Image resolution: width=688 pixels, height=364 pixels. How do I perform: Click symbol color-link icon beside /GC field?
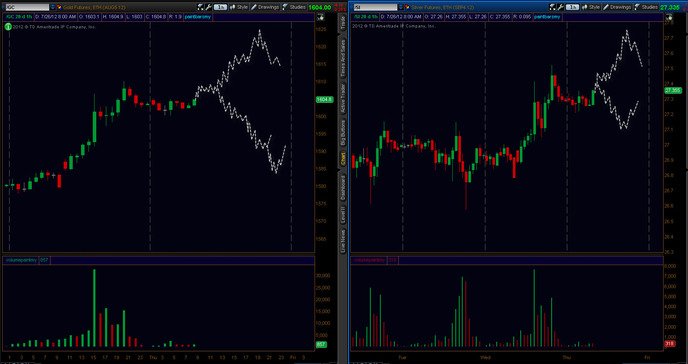(x=59, y=7)
